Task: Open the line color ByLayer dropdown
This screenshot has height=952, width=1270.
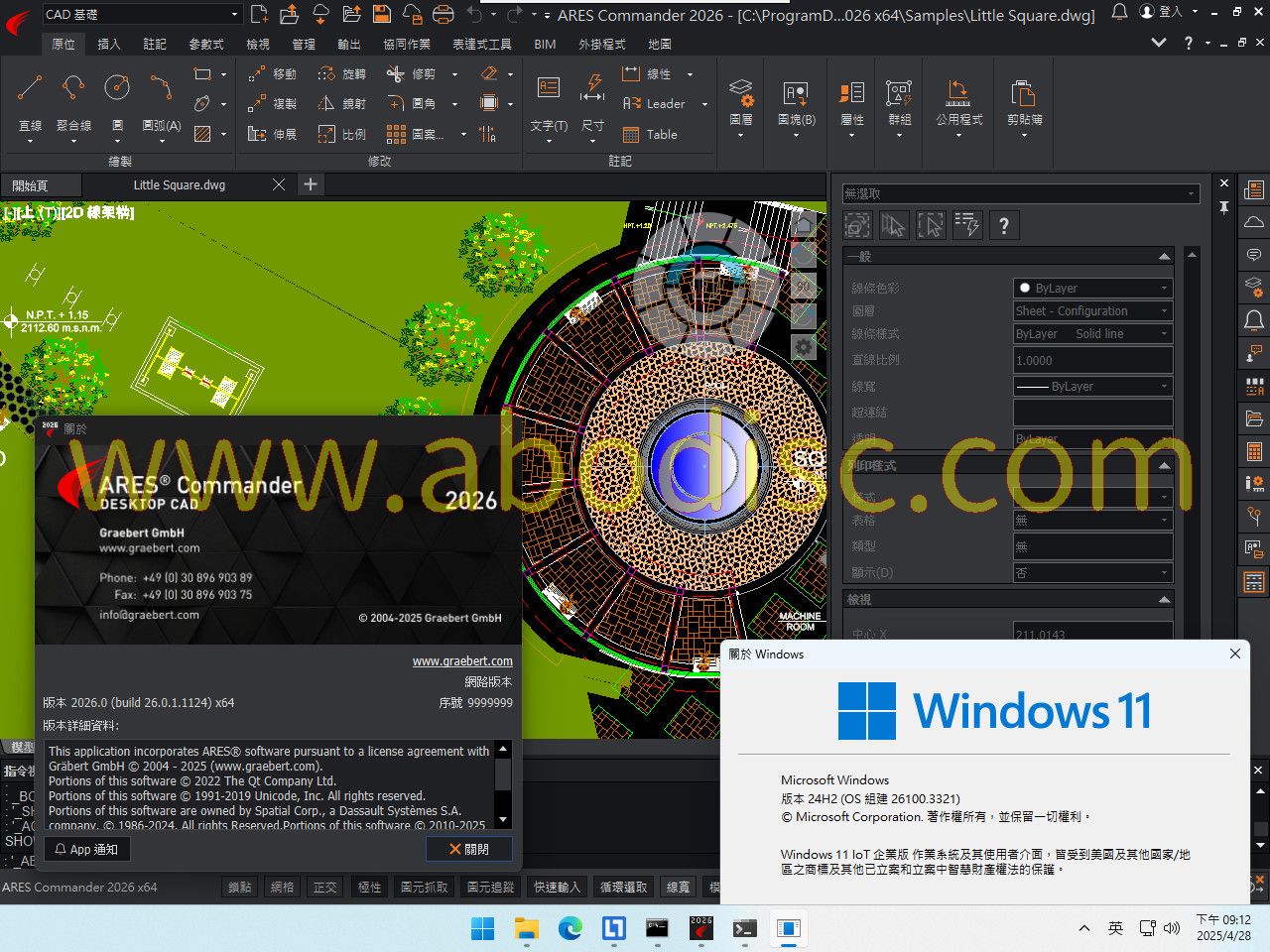Action: point(1093,288)
